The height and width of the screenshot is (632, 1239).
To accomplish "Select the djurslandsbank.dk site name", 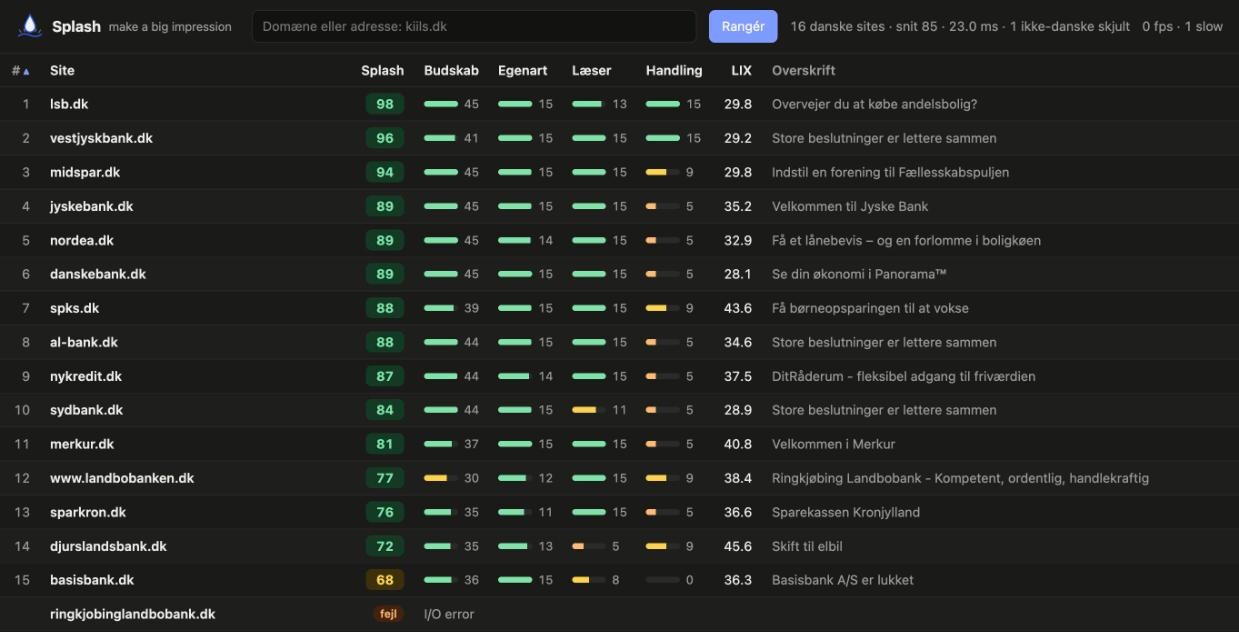I will (x=108, y=546).
